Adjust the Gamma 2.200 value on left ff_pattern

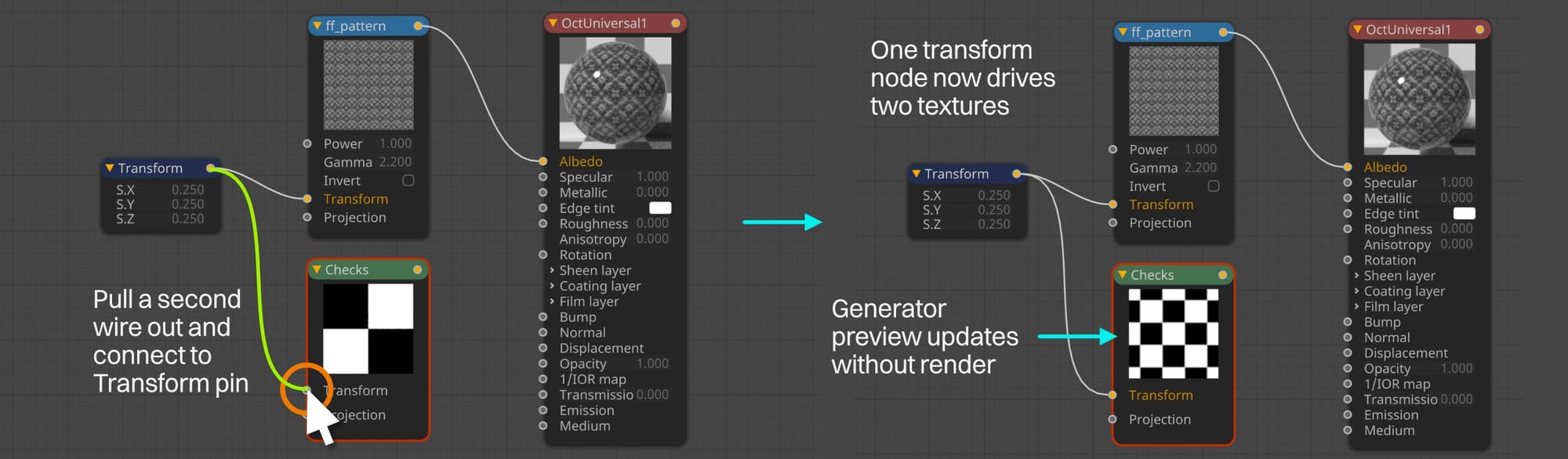pos(395,162)
